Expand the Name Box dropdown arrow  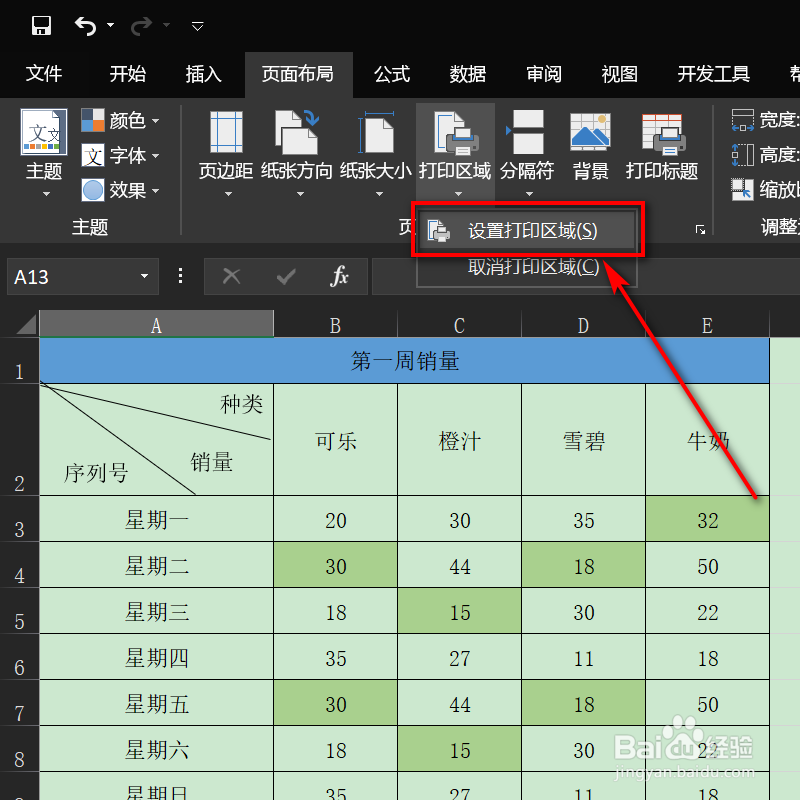(145, 276)
